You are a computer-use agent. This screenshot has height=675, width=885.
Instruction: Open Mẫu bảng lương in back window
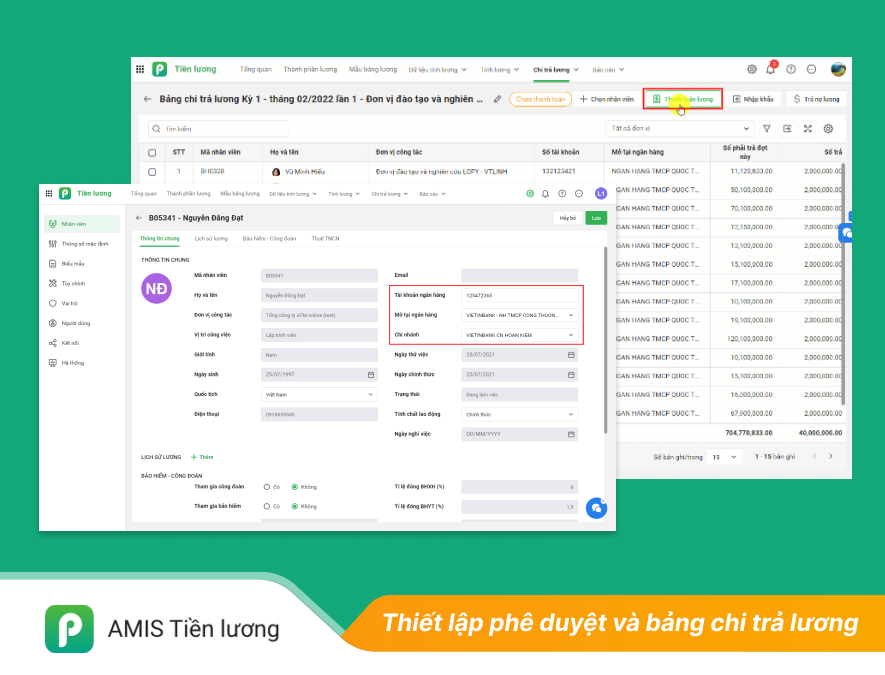point(373,69)
